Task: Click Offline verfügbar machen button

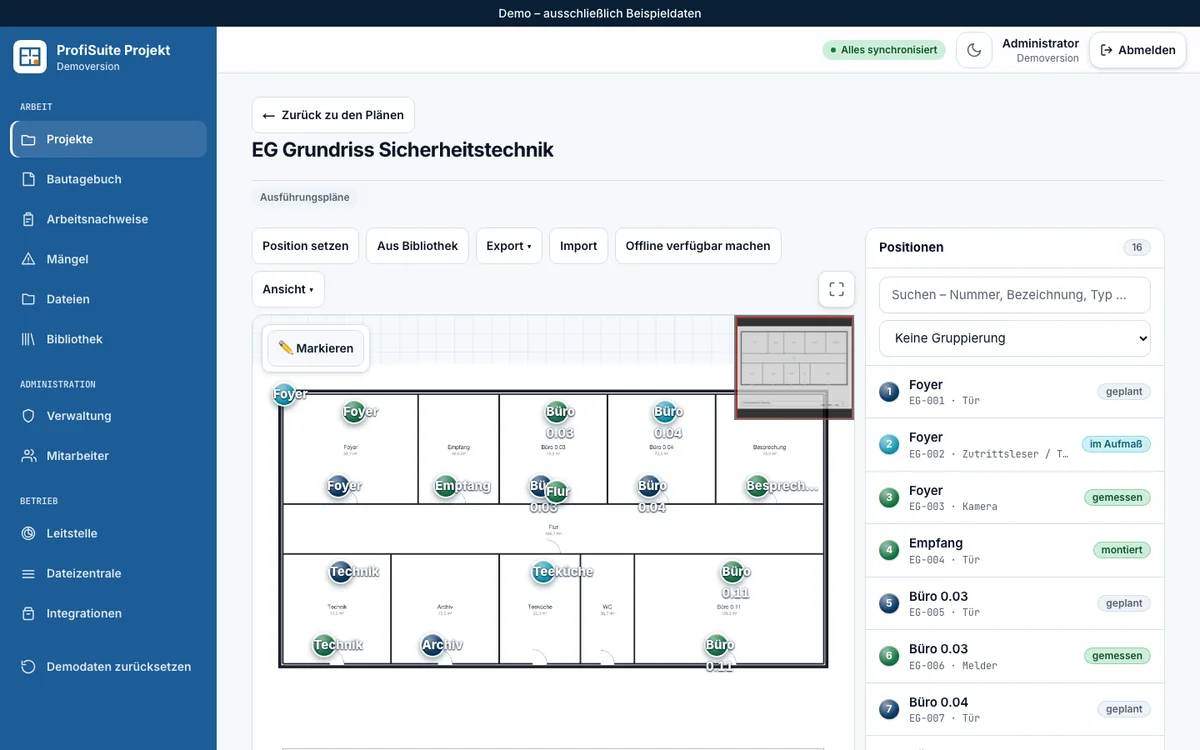Action: point(698,246)
